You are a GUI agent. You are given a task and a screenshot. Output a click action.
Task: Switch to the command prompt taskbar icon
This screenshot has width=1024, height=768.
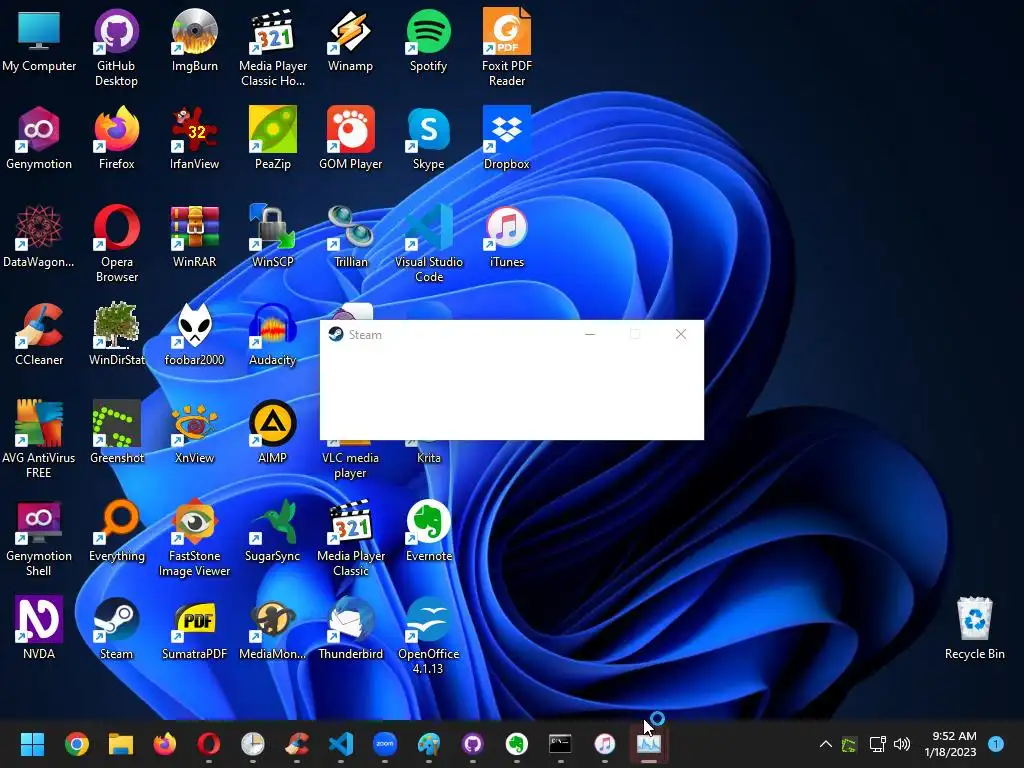tap(560, 744)
